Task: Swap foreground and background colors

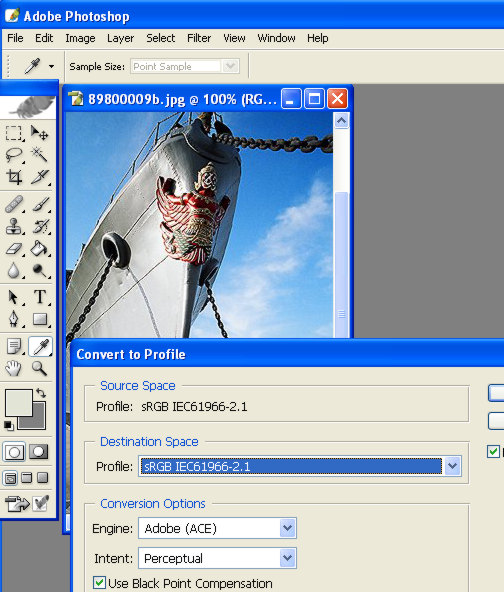Action: click(41, 393)
